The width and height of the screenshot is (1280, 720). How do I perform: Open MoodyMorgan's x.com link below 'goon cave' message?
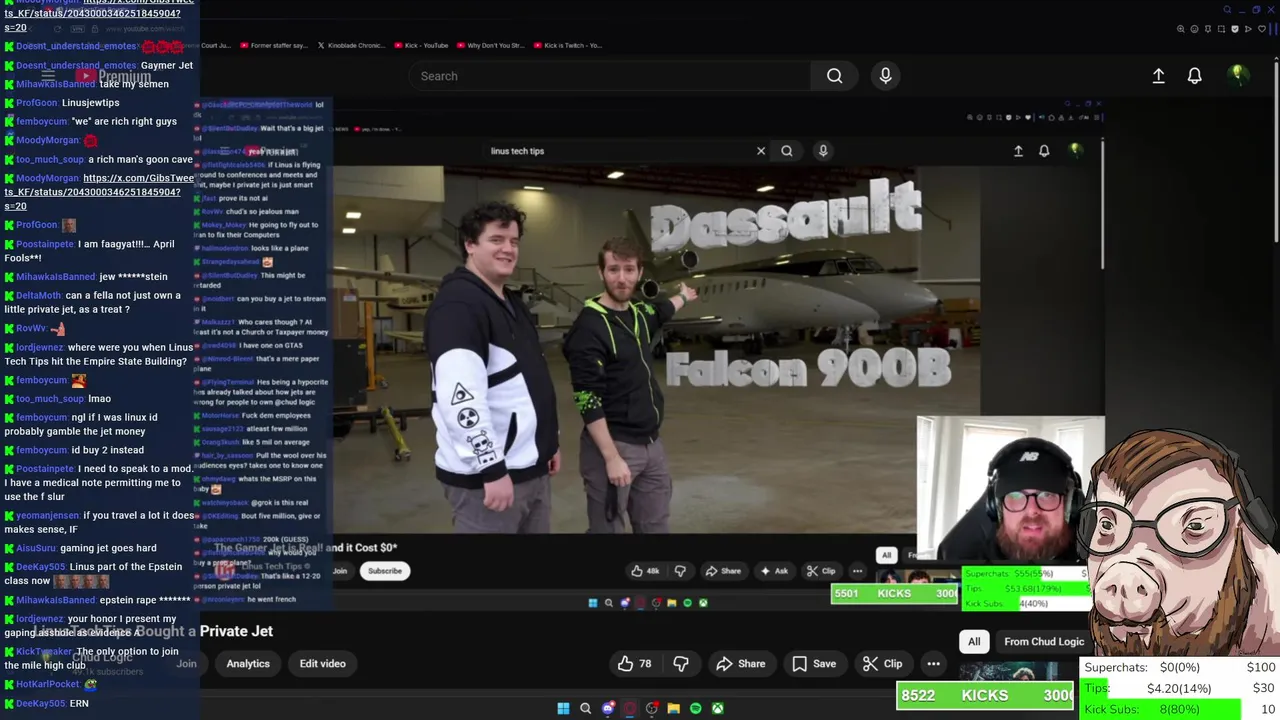[x=99, y=192]
